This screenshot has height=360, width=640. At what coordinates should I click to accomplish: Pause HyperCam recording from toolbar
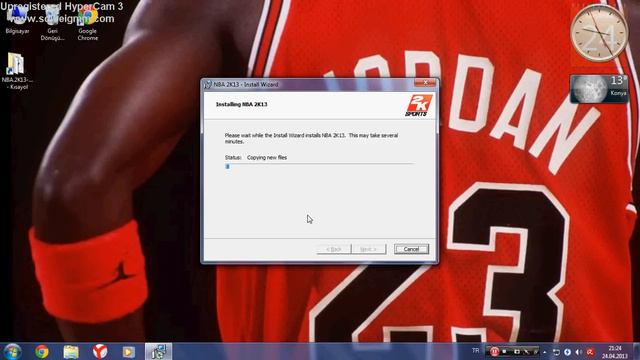click(x=494, y=351)
